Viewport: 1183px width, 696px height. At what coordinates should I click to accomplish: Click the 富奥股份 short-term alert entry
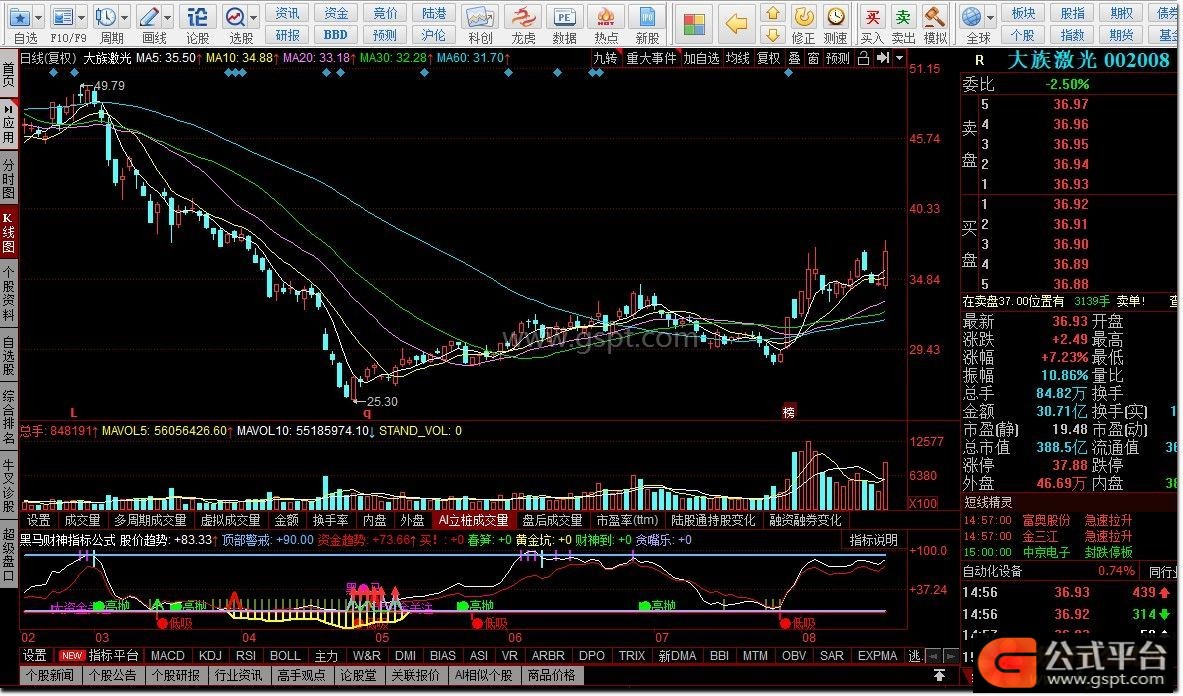point(1046,520)
